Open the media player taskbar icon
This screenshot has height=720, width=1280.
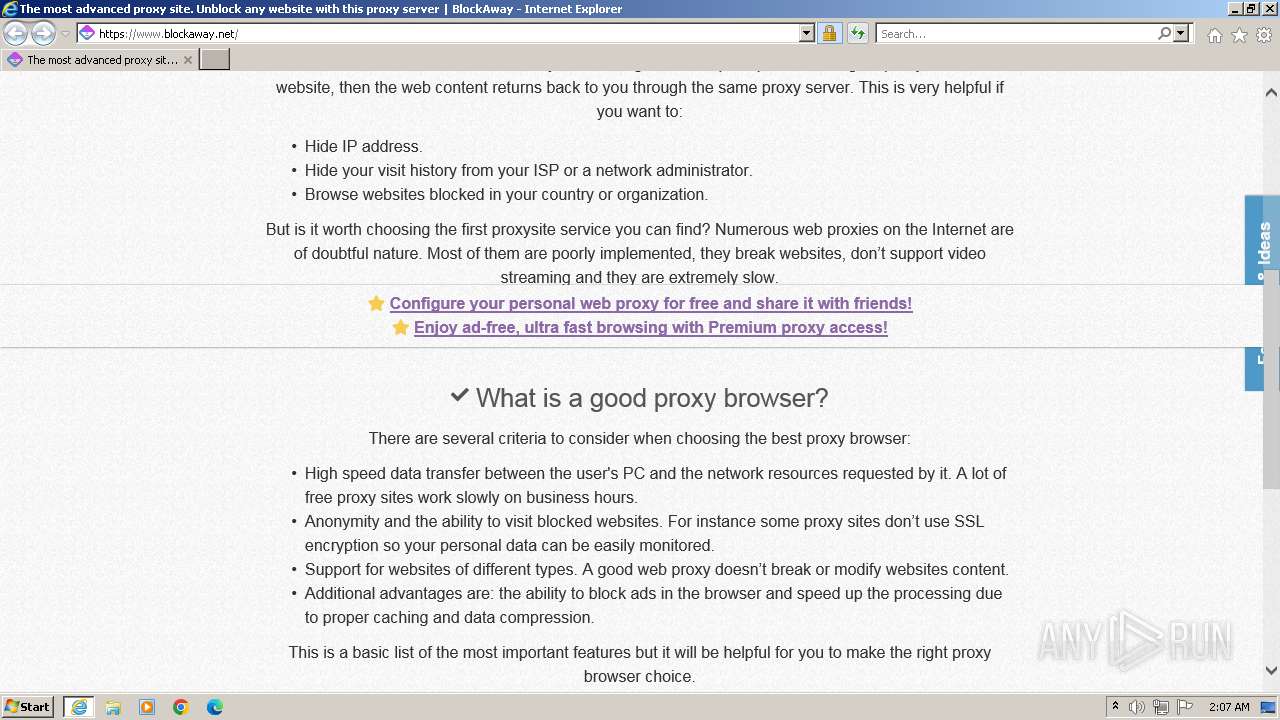147,707
